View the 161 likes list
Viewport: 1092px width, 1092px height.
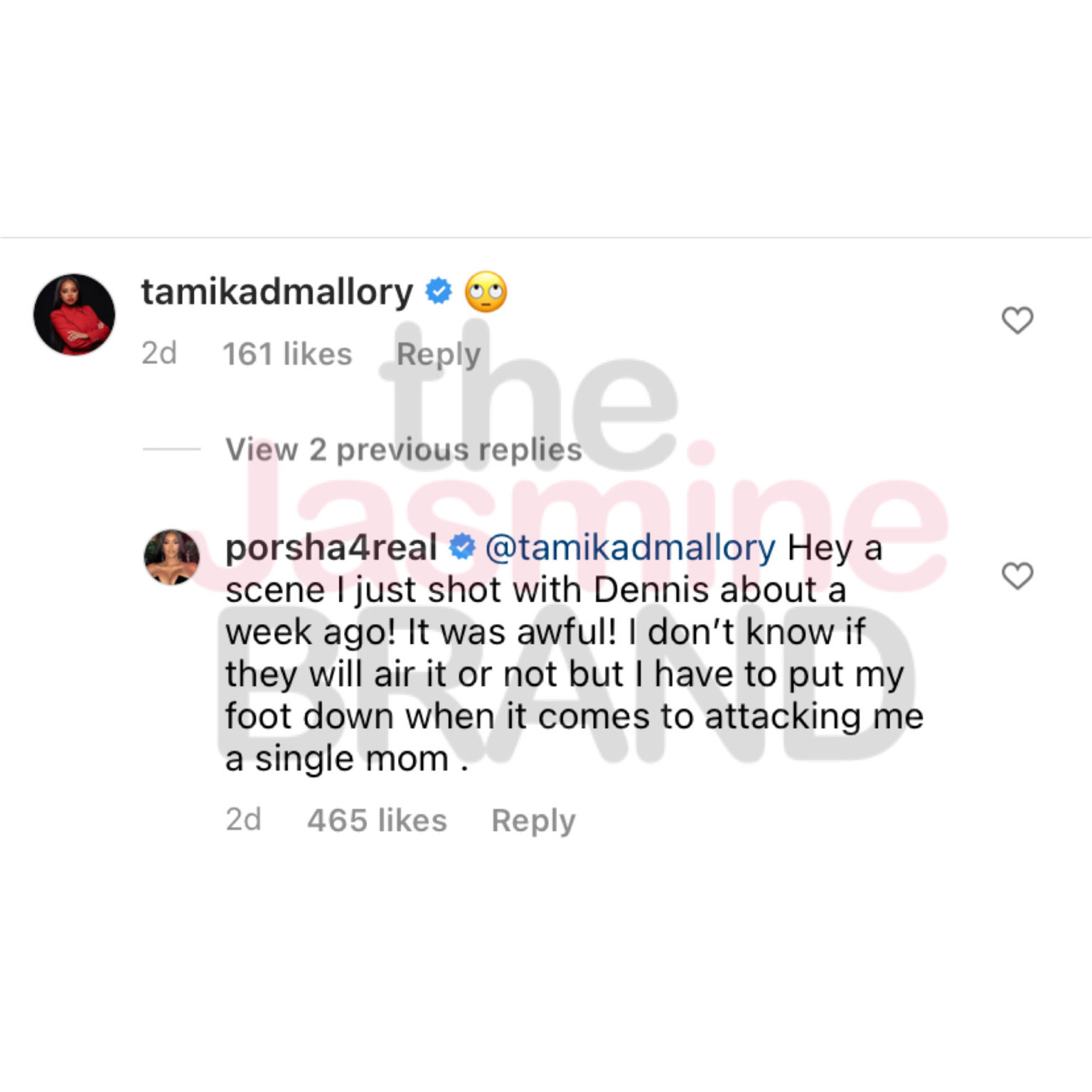click(287, 353)
